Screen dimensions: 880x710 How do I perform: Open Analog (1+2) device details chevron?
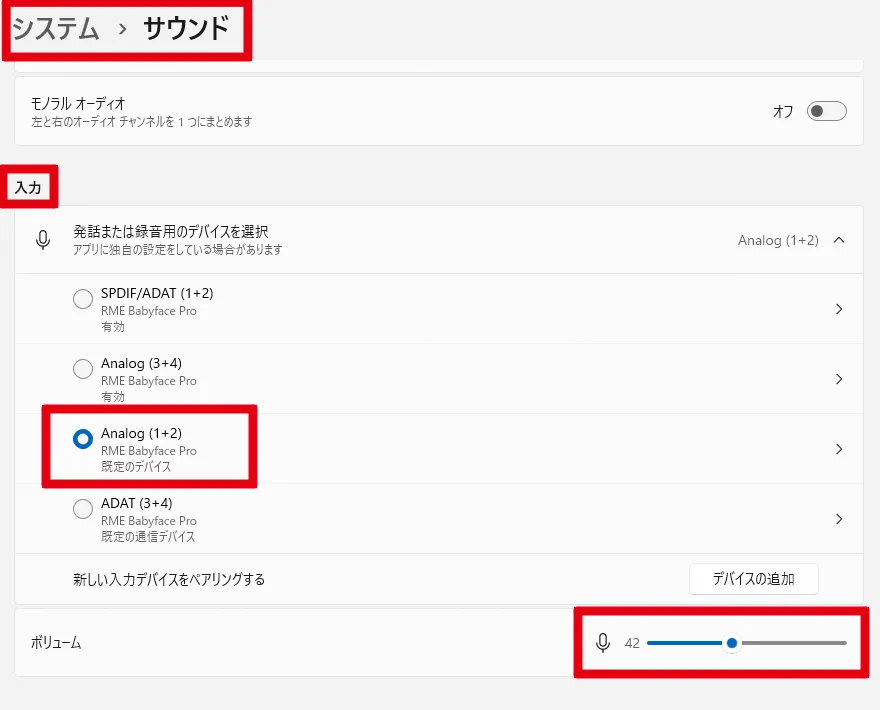click(x=839, y=449)
